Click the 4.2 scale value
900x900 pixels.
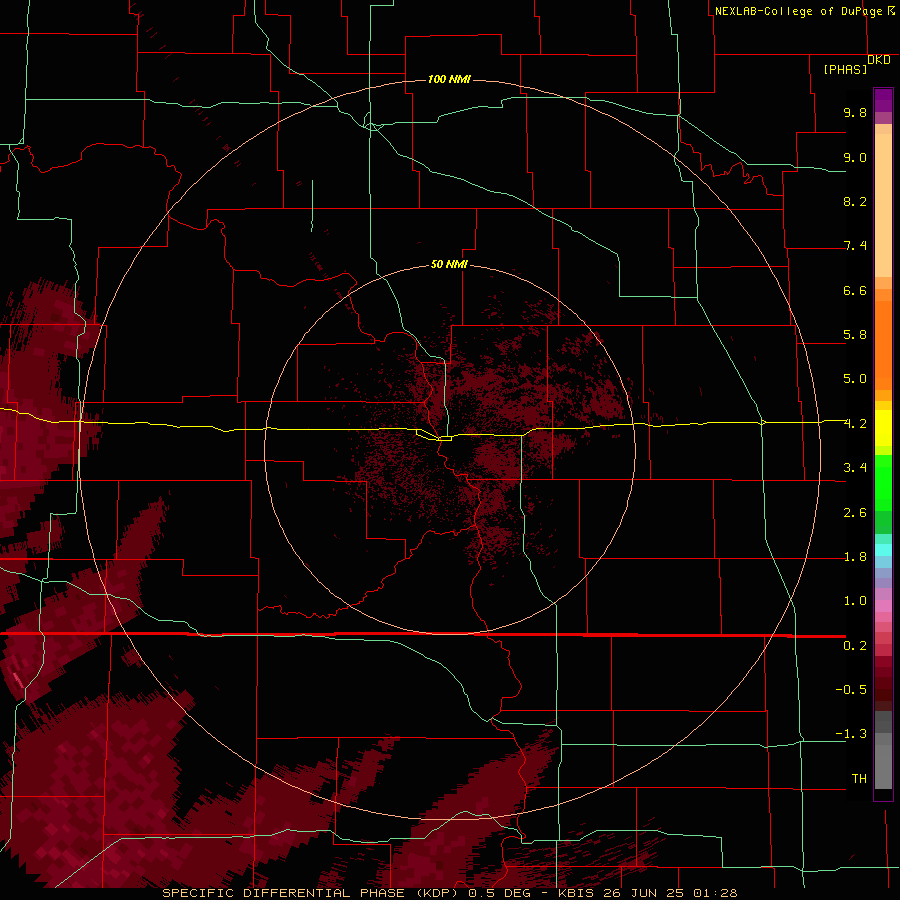(x=855, y=424)
